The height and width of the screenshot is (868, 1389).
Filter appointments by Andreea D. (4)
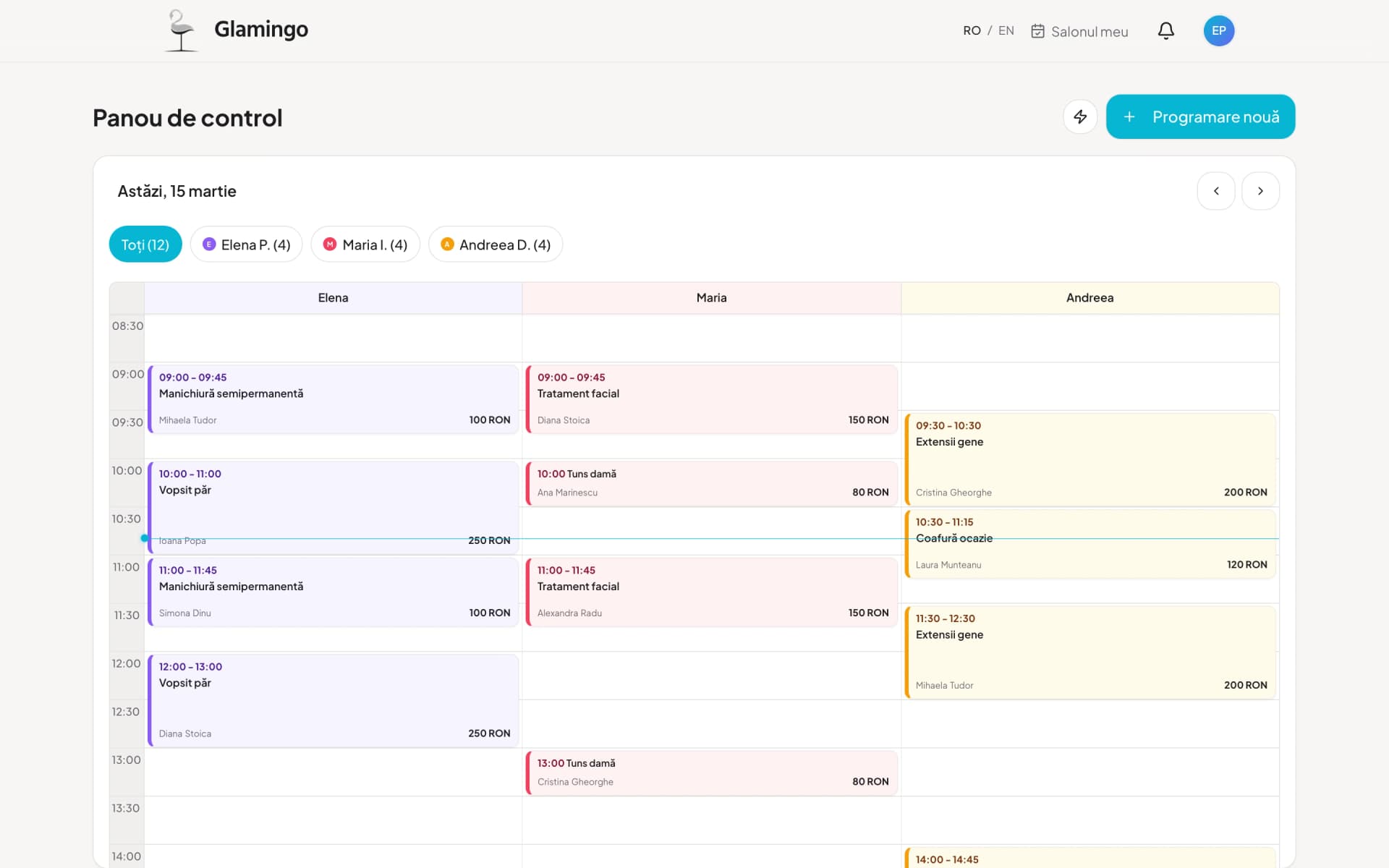(496, 244)
